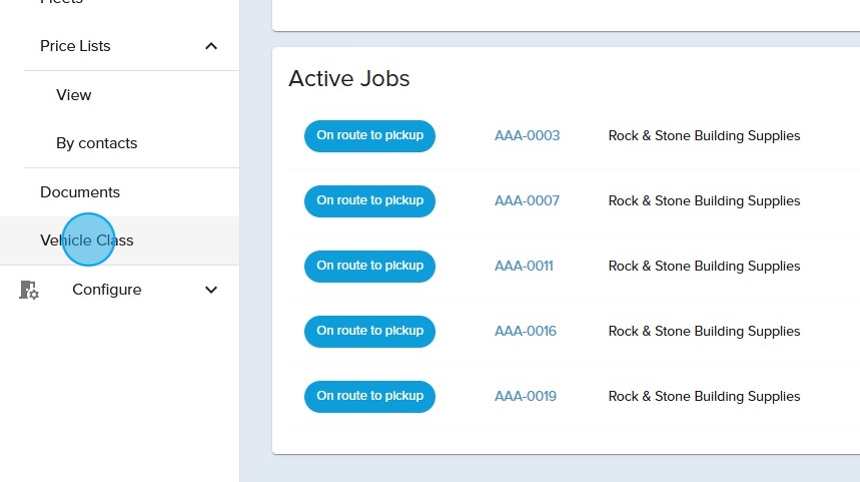860x482 pixels.
Task: Go to Documents in the sidebar
Action: point(80,192)
